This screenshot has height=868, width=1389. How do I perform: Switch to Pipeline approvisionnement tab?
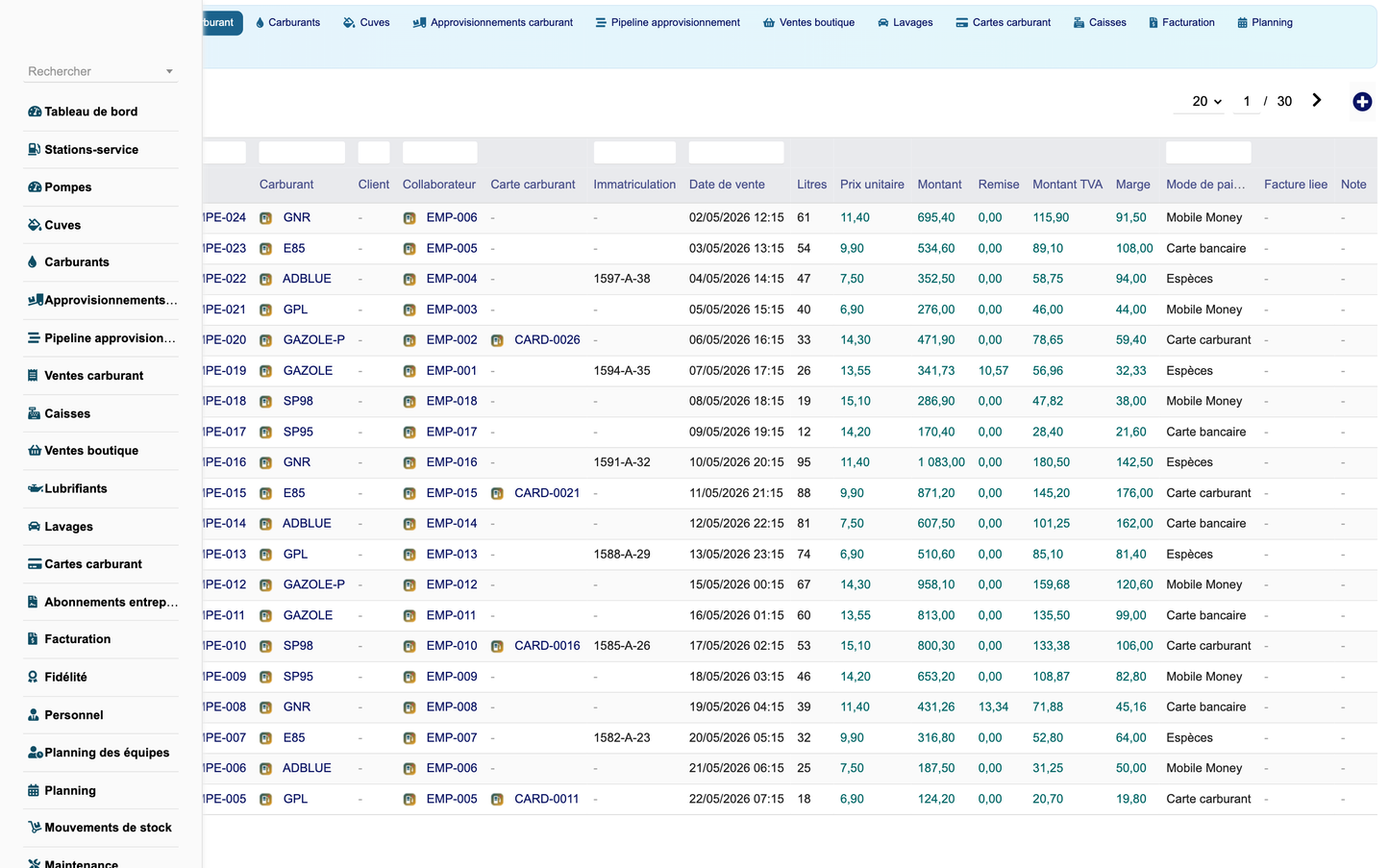(667, 22)
